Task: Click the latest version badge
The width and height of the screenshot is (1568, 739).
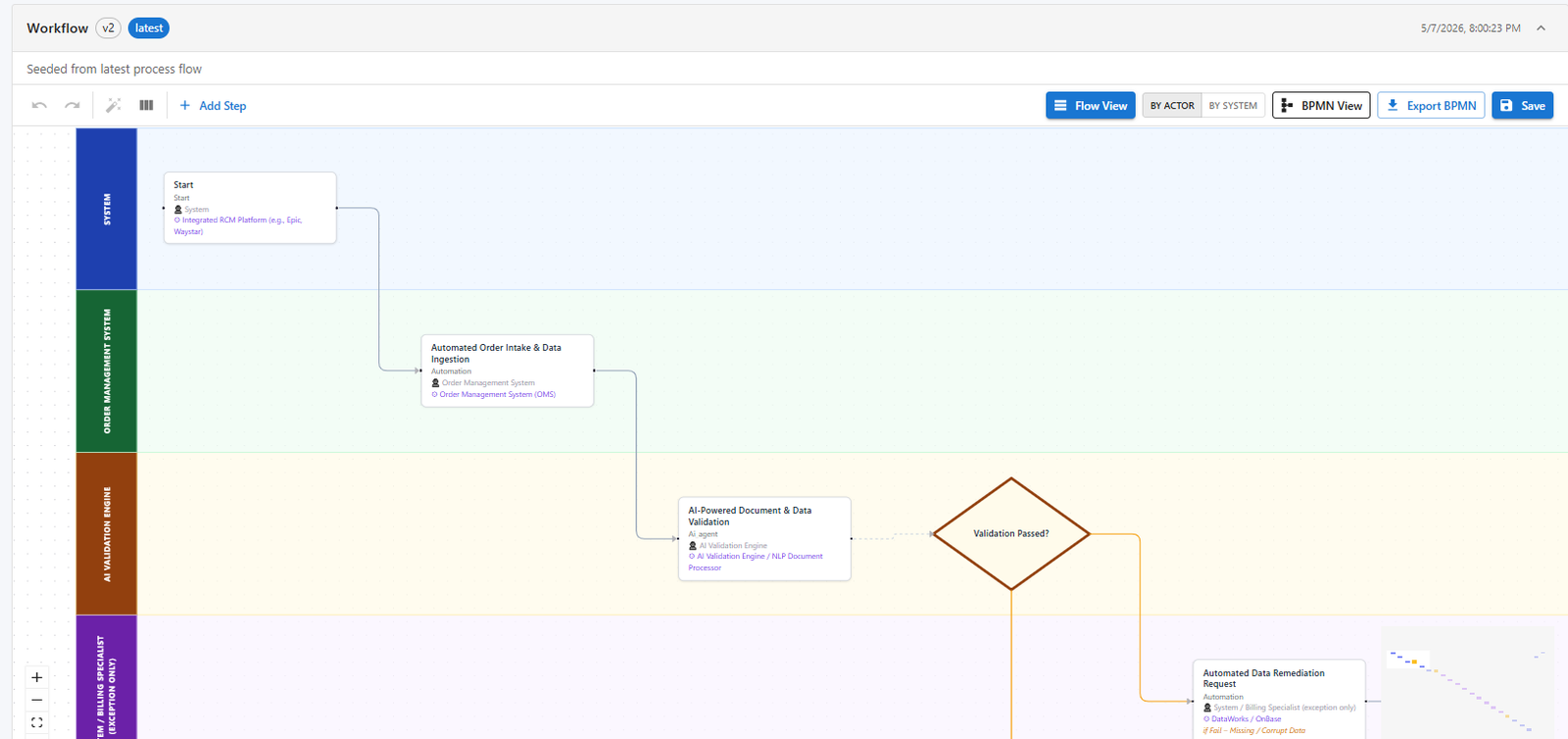Action: 149,28
